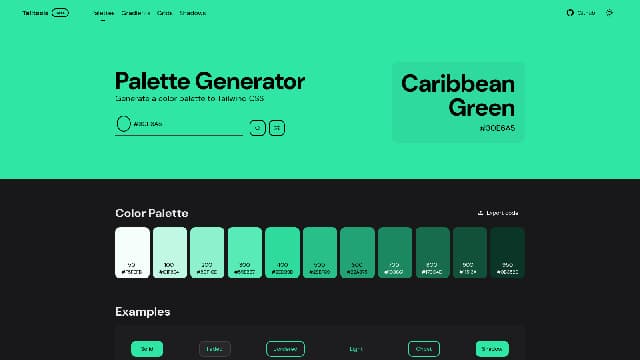
Task: Toggle the light/dark theme sun icon
Action: [x=609, y=13]
